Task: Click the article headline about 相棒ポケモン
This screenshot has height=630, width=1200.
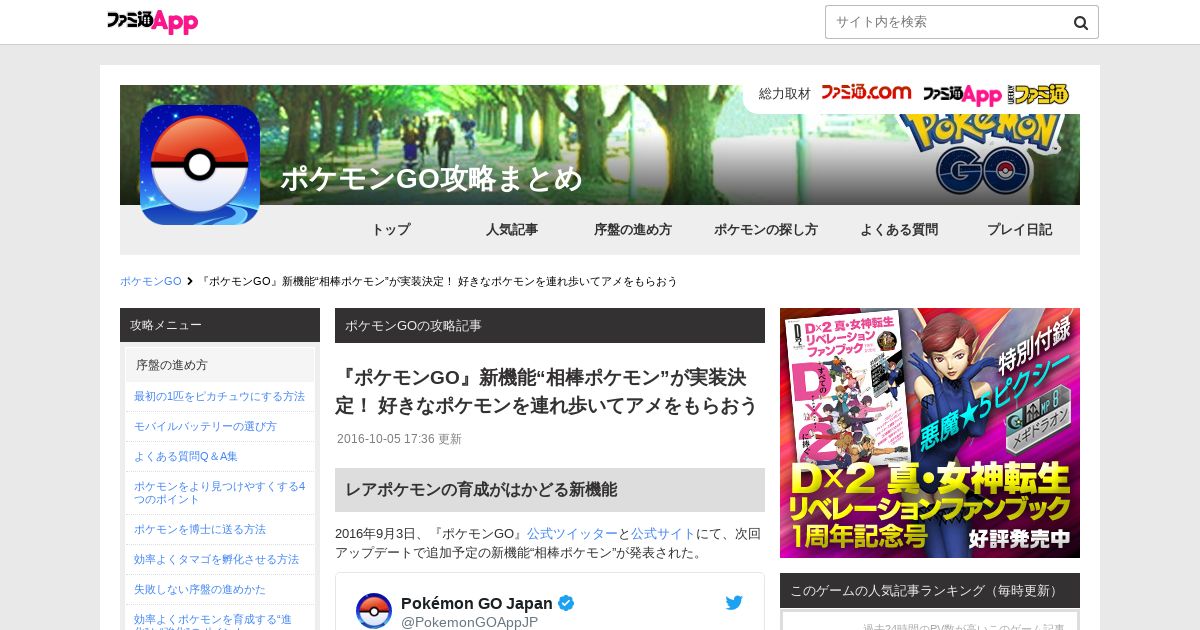Action: [547, 391]
